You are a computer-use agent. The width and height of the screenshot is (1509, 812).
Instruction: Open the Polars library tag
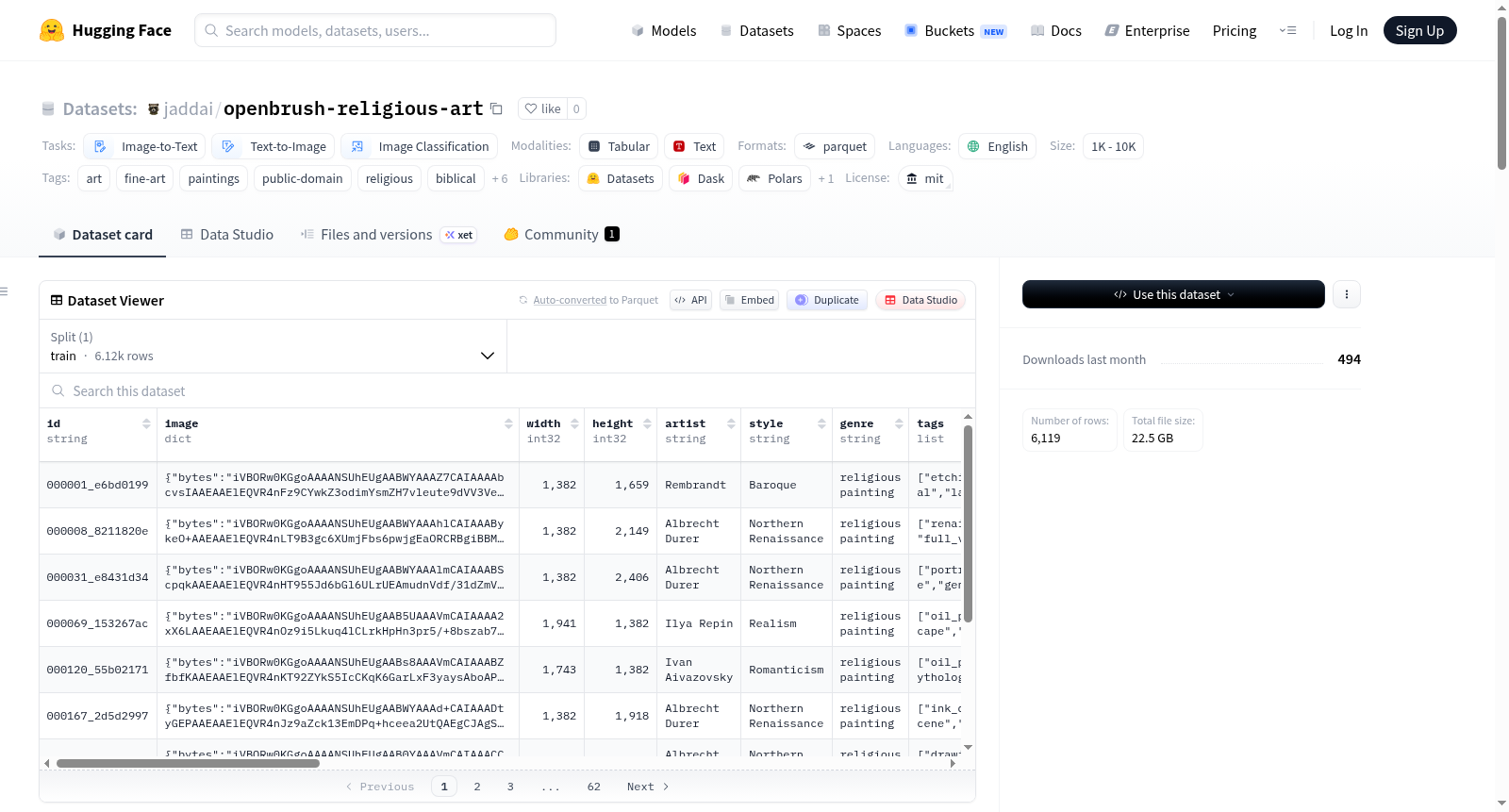click(x=774, y=178)
